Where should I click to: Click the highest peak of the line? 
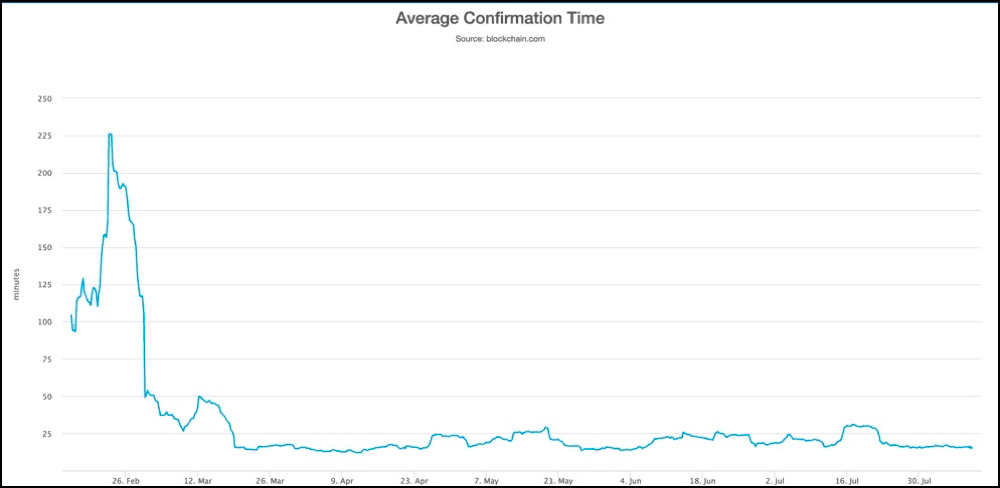(110, 134)
